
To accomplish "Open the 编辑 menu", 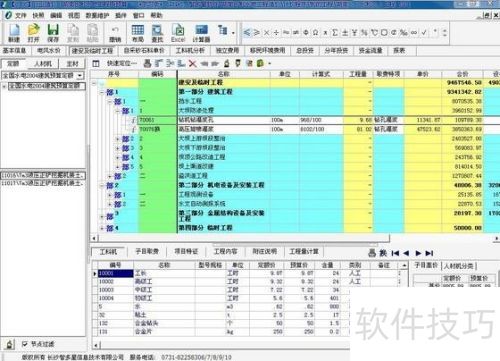I will click(56, 15).
